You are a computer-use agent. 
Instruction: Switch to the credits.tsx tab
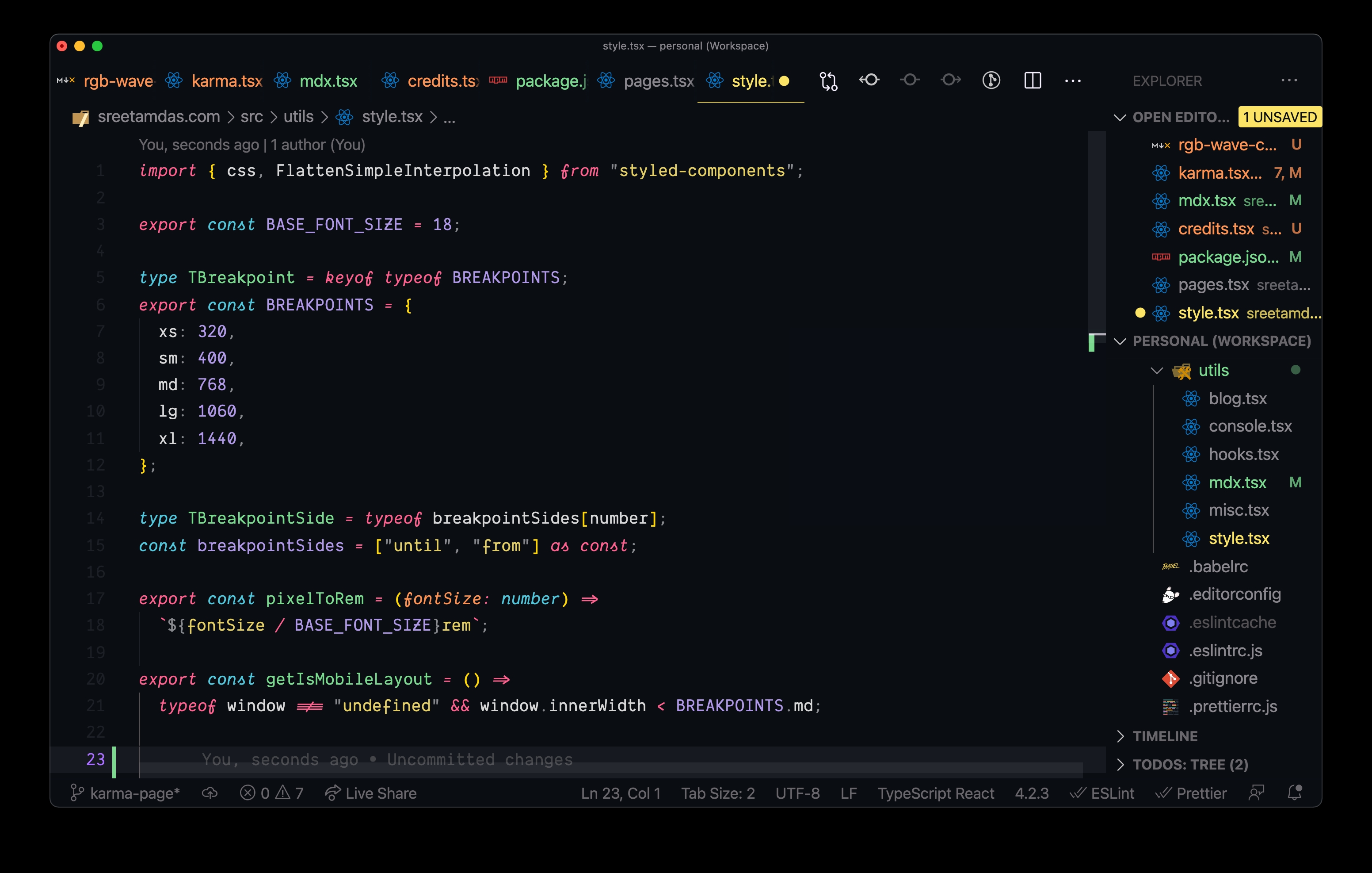tap(430, 81)
